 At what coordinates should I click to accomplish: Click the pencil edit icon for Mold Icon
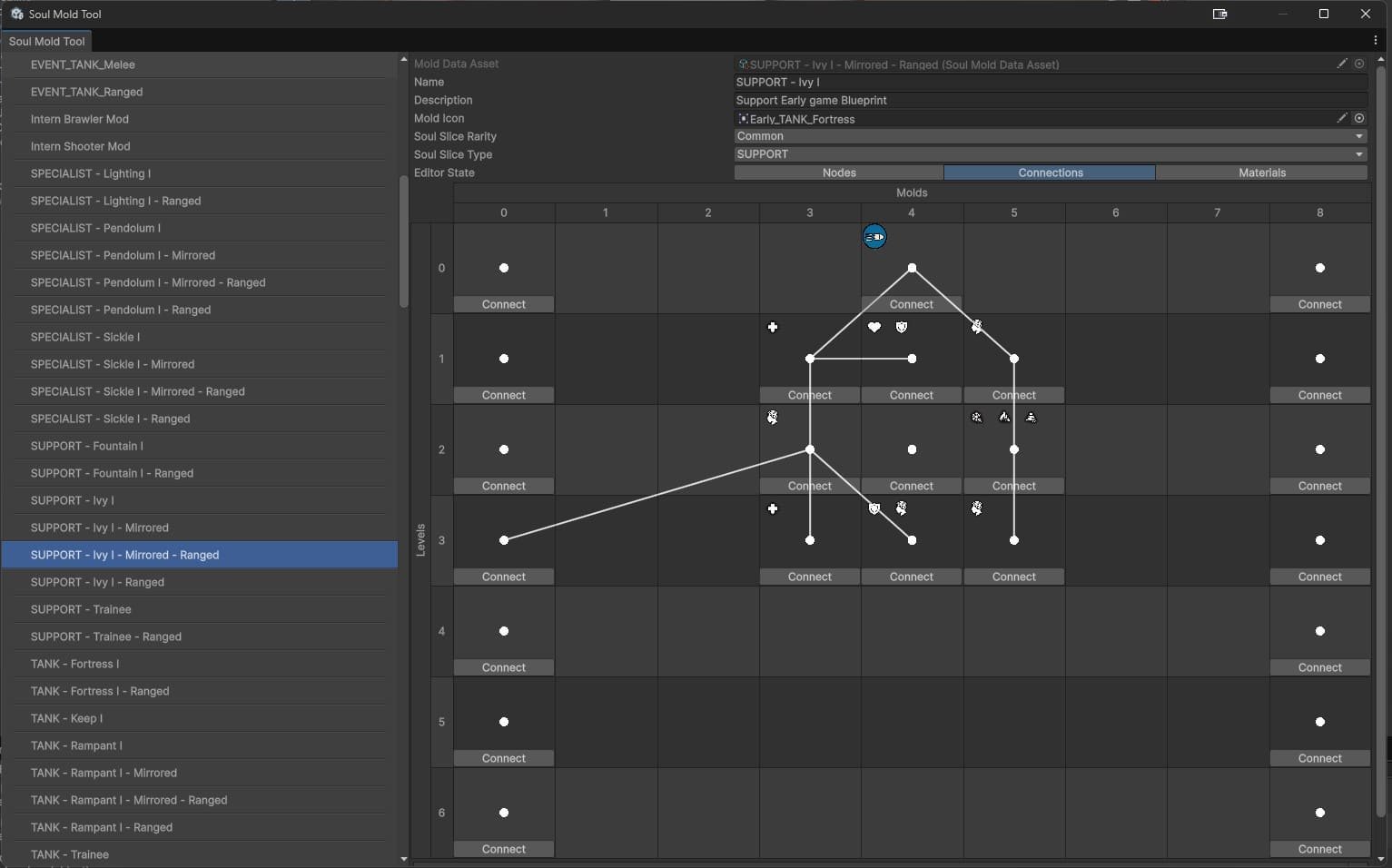(1342, 118)
